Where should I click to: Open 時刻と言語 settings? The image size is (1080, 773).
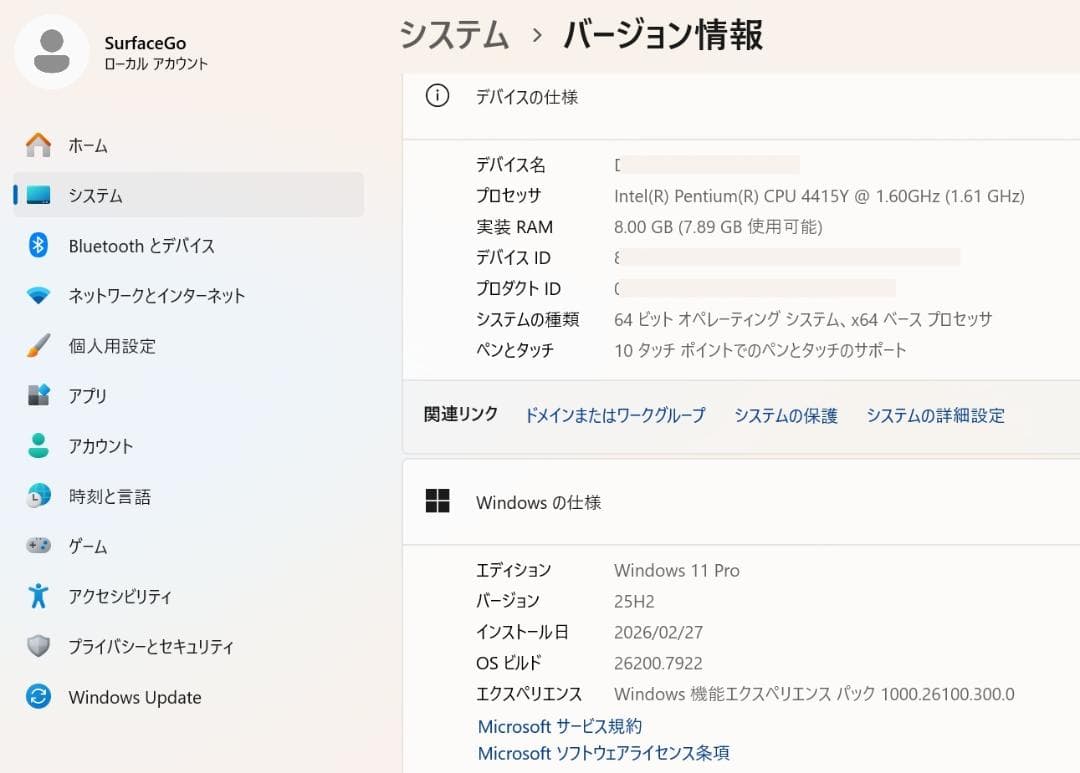coord(188,497)
